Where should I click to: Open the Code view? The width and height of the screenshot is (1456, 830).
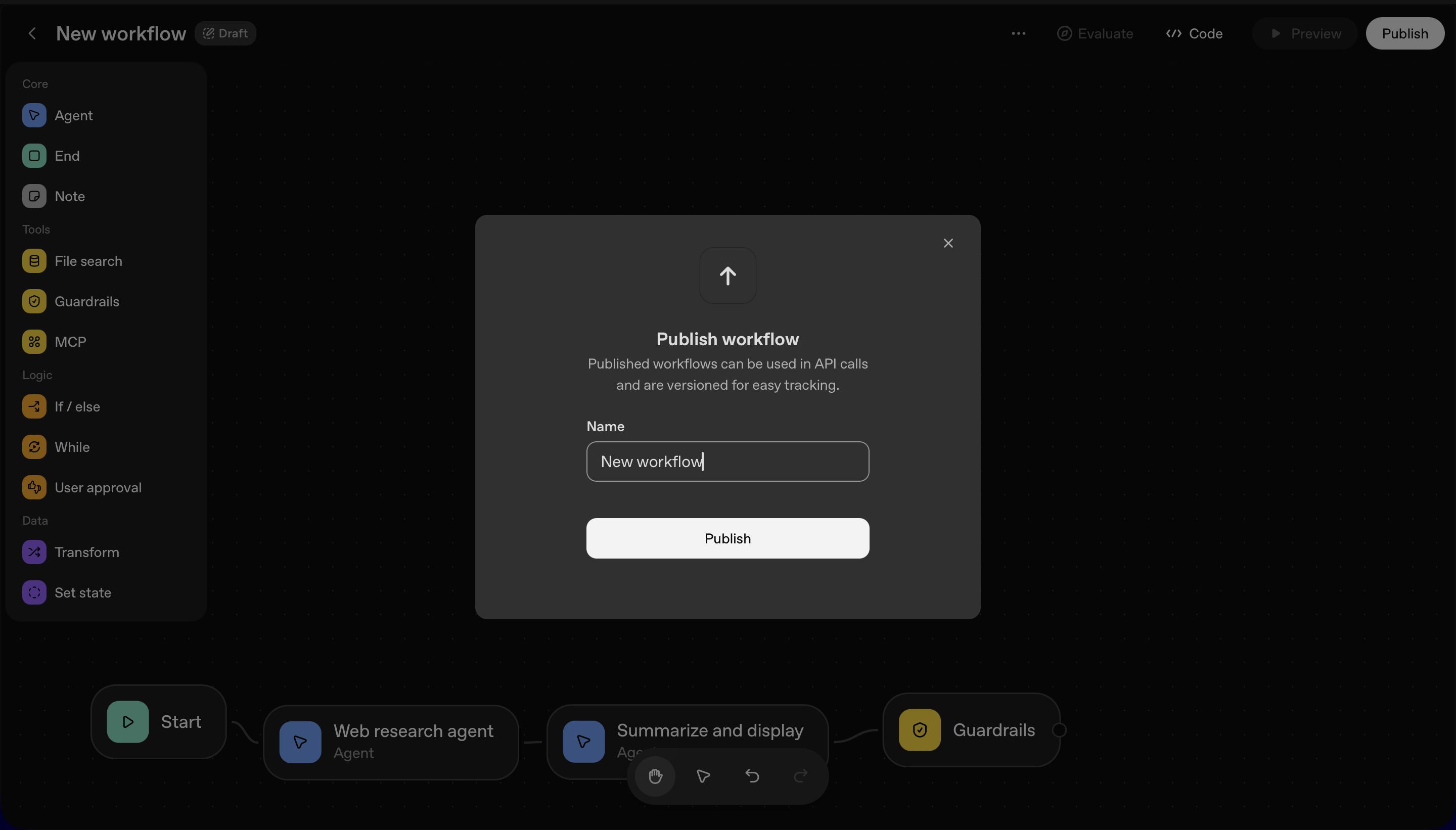(1194, 34)
